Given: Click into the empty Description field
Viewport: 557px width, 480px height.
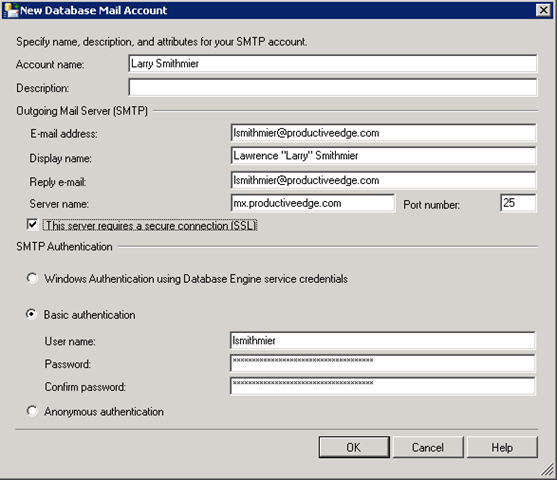Looking at the screenshot, I should (332, 87).
